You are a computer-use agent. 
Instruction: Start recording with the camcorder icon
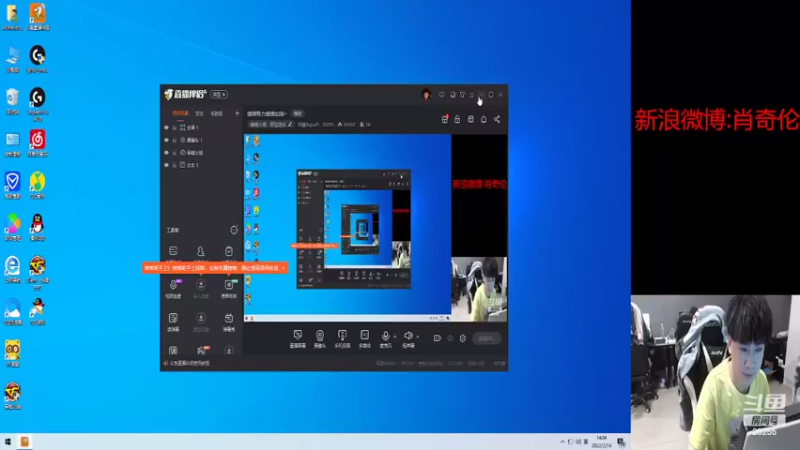[437, 338]
